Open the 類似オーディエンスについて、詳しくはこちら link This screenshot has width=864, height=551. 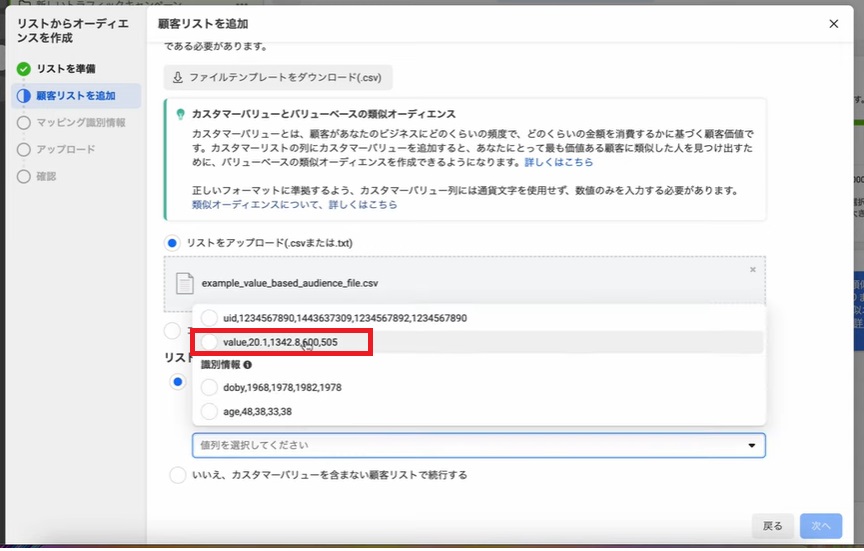point(294,204)
